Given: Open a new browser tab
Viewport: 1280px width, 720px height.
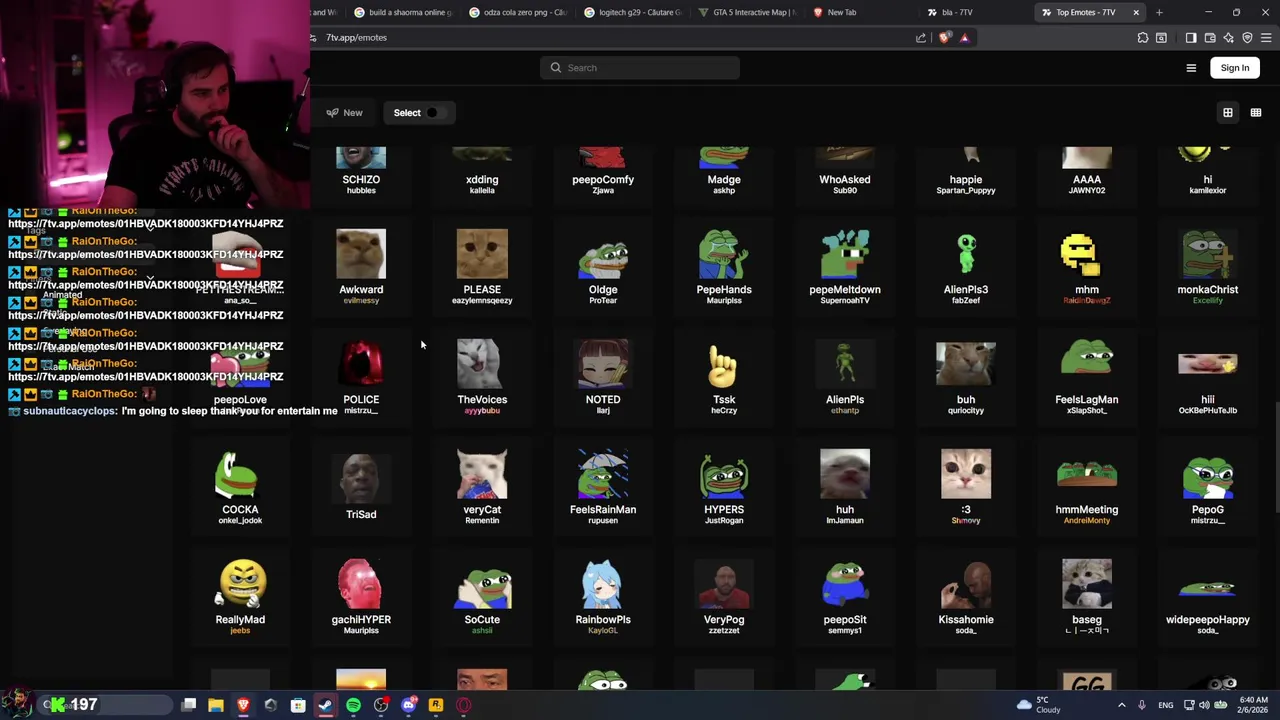Looking at the screenshot, I should coord(1159,12).
